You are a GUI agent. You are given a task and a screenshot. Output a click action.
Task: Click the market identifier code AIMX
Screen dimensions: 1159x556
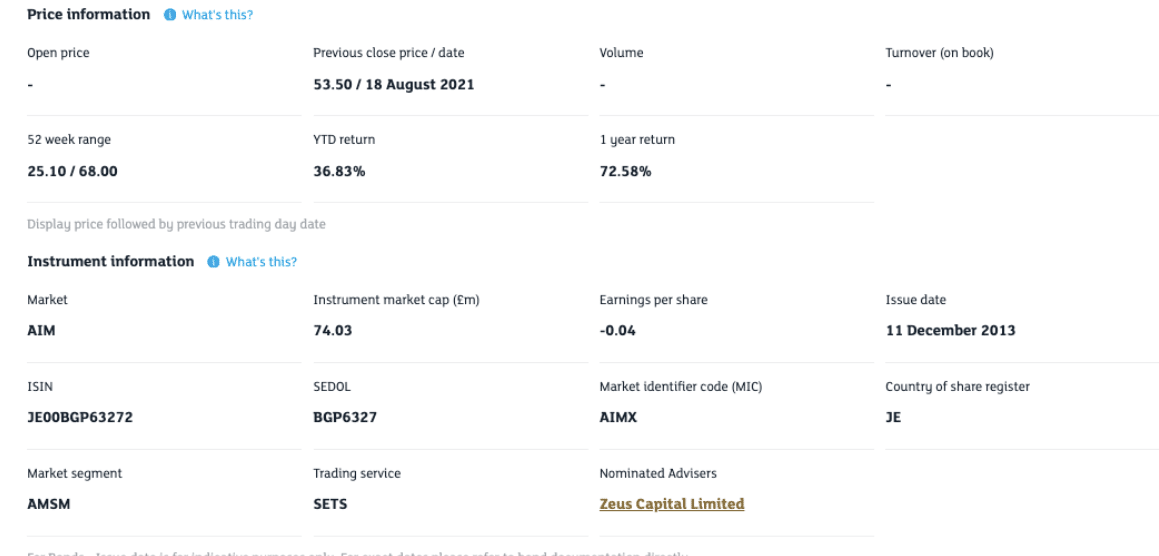pyautogui.click(x=618, y=417)
